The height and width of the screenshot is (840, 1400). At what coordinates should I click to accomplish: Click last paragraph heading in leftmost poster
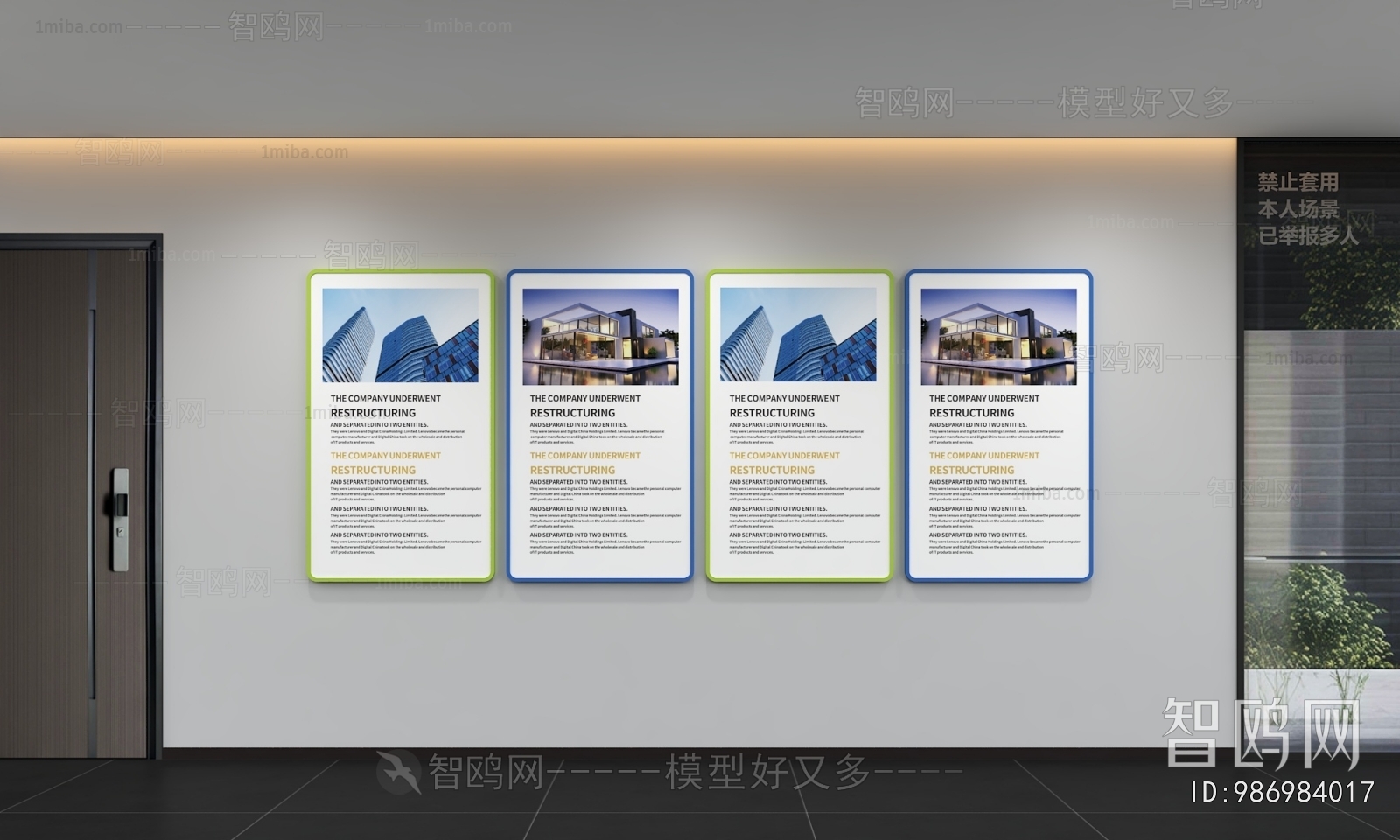coord(379,535)
